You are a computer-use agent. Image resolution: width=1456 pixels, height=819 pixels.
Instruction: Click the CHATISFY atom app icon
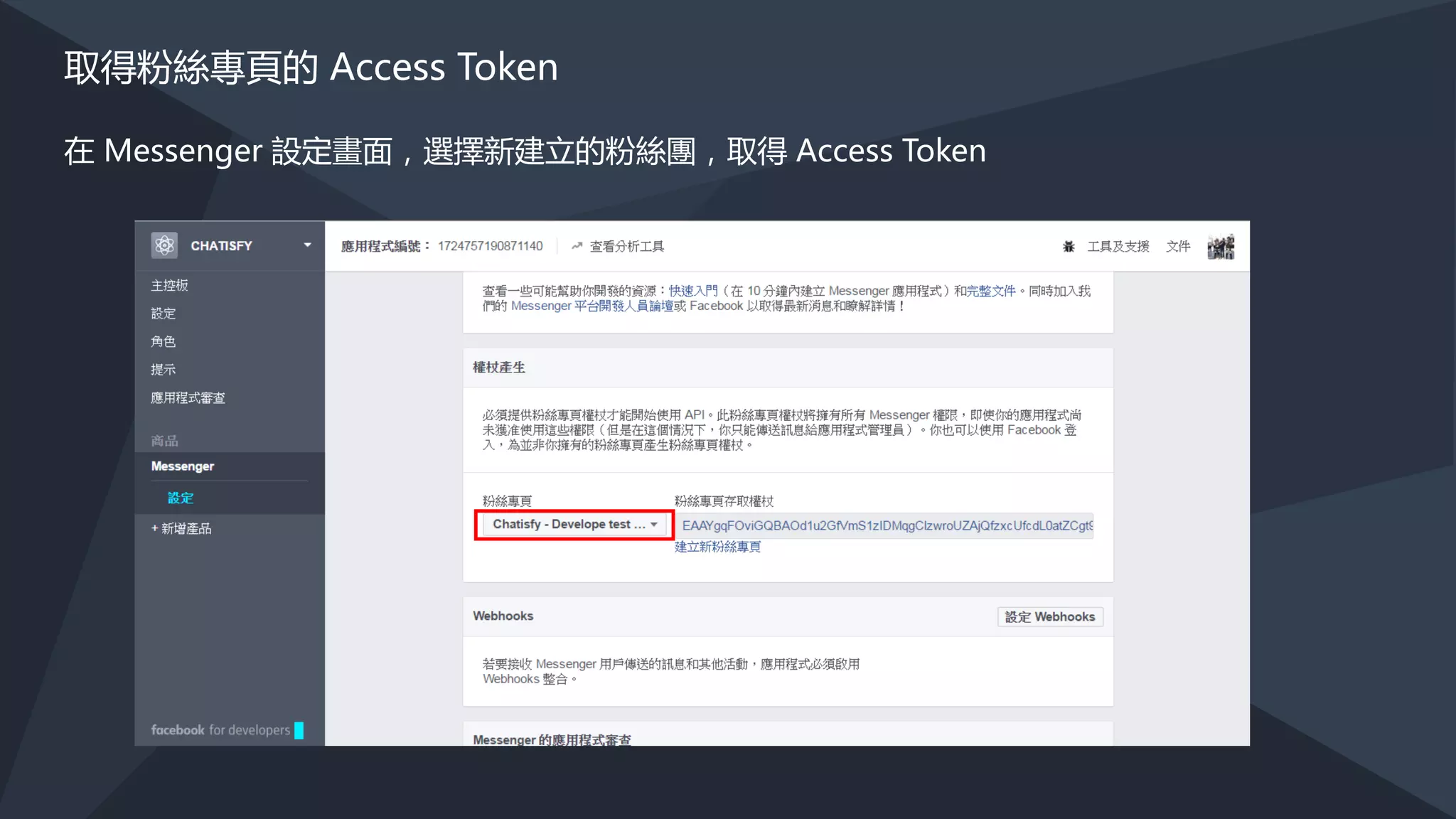click(x=164, y=245)
